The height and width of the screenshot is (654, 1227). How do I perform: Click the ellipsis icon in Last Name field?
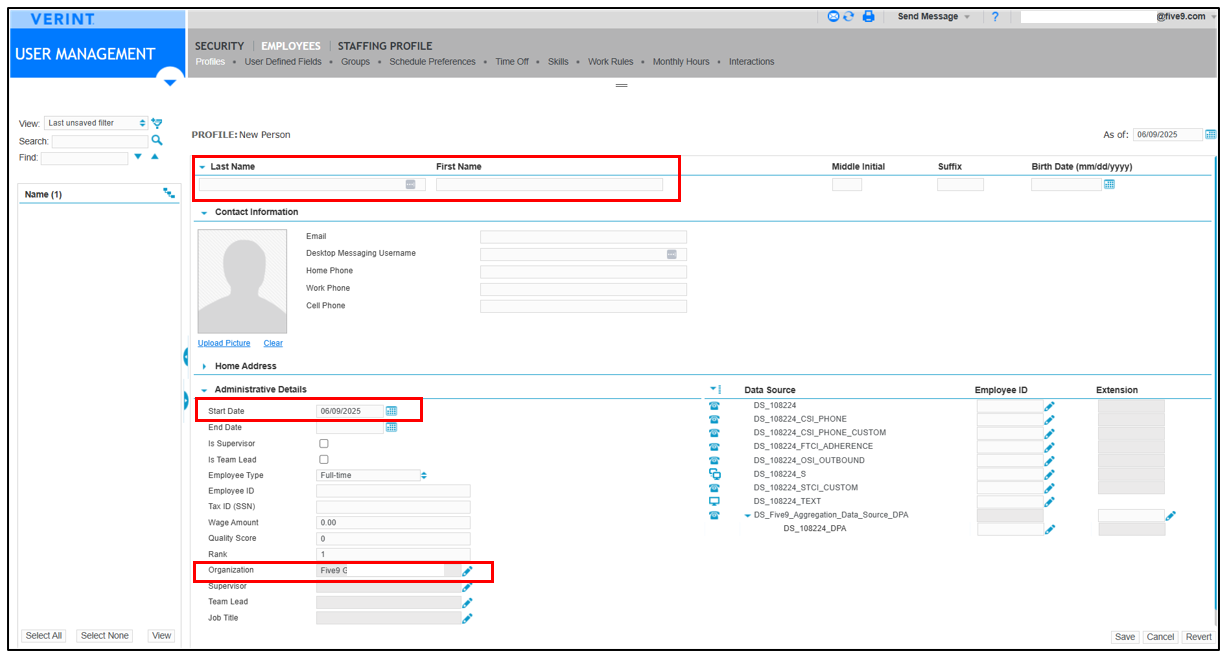point(410,184)
